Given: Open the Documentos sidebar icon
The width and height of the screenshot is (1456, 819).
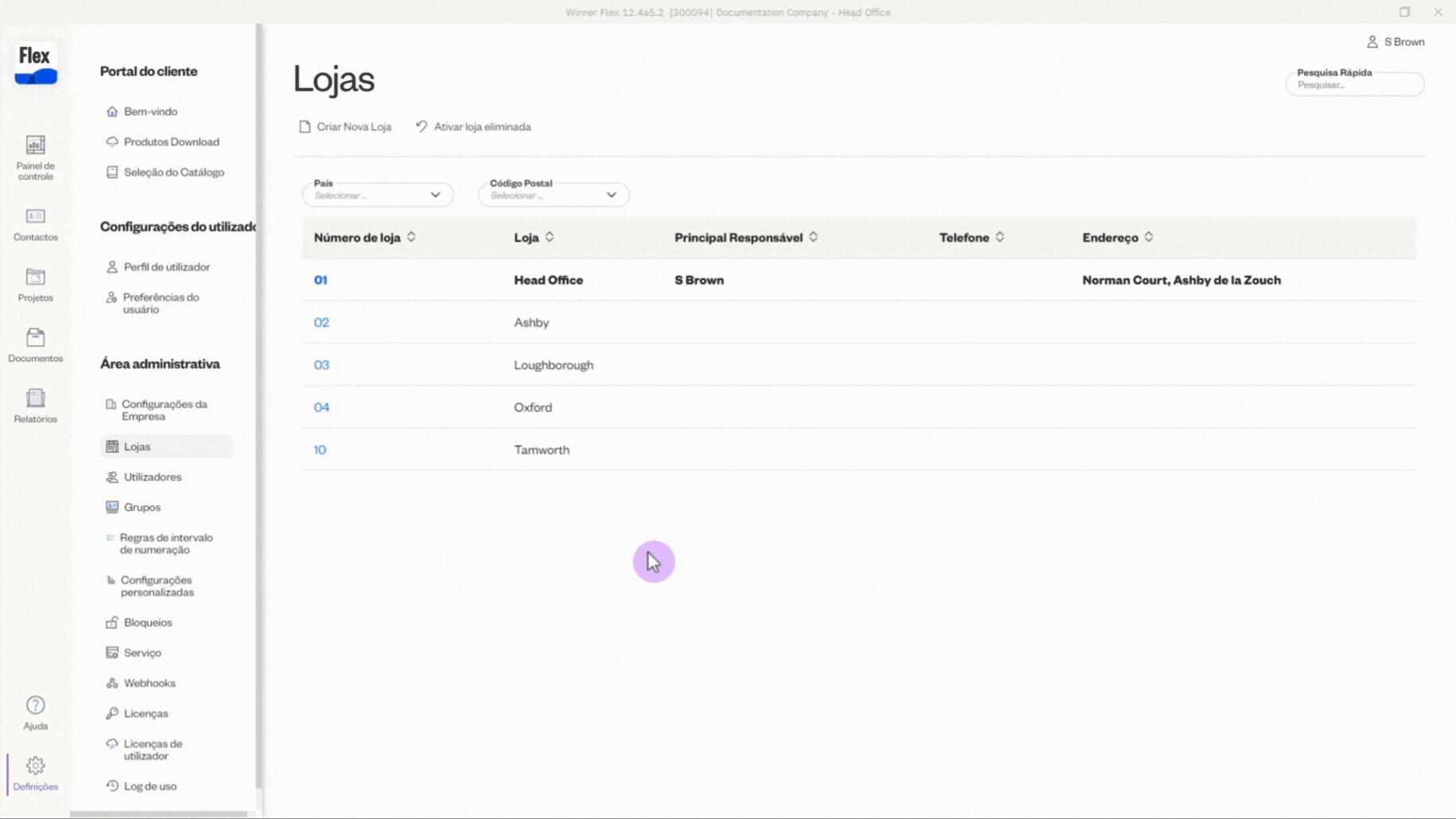Looking at the screenshot, I should coord(35,344).
